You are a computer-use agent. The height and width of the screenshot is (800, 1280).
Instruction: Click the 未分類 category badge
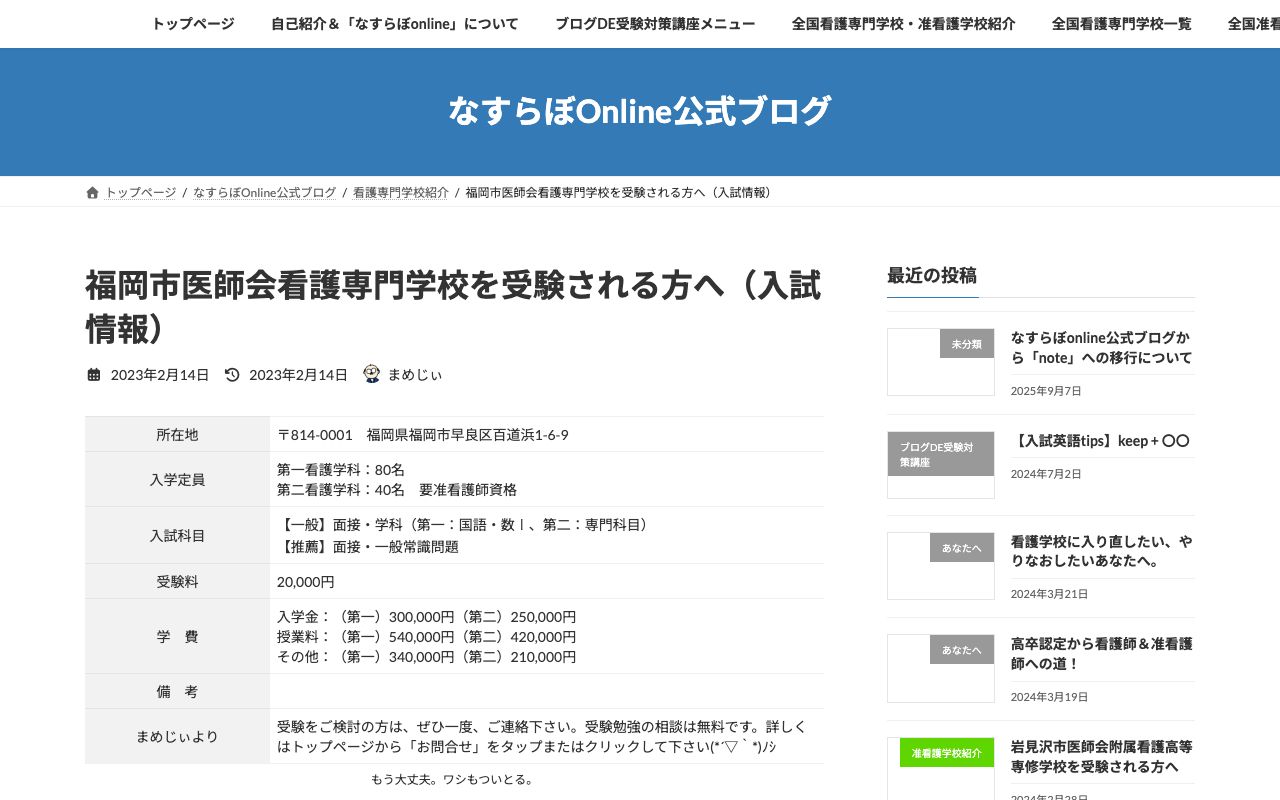[966, 343]
